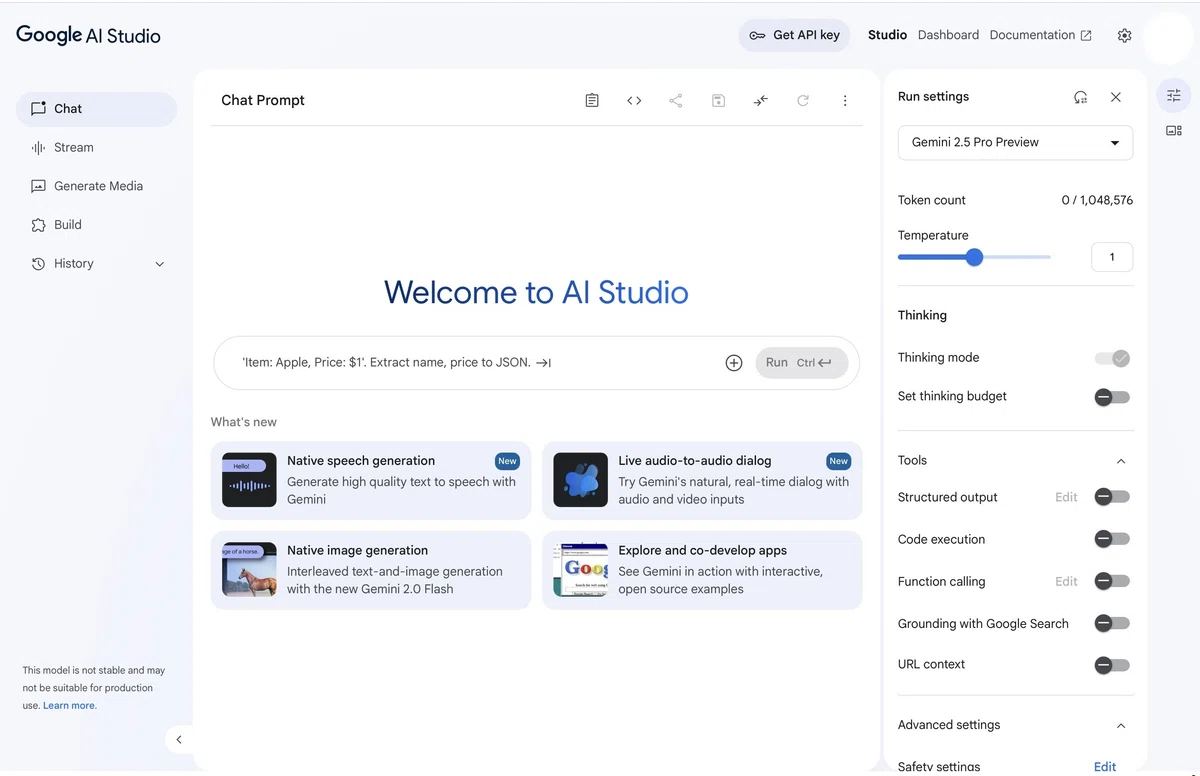Select Build in the sidebar
Image resolution: width=1200 pixels, height=776 pixels.
point(96,225)
